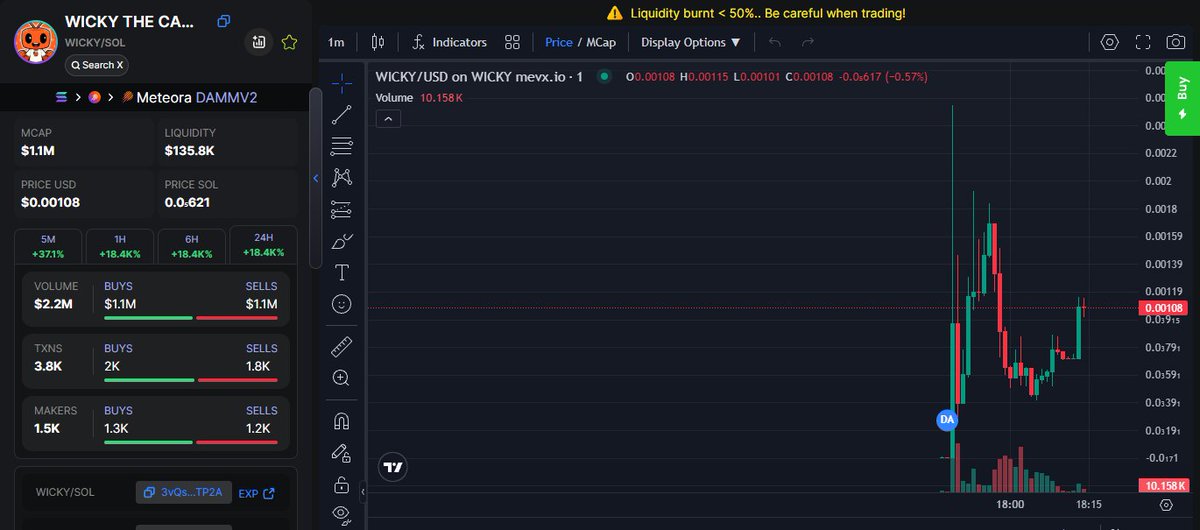This screenshot has height=530, width=1200.
Task: Toggle magnet mode for drawings
Action: (341, 421)
